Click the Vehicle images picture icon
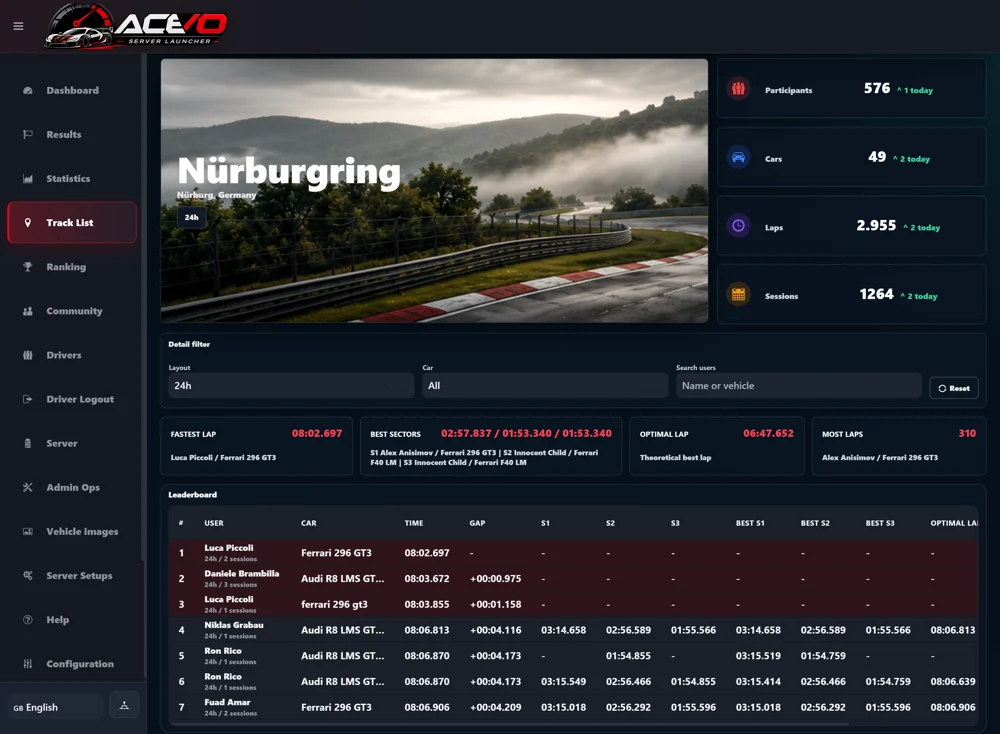The height and width of the screenshot is (734, 1000). click(x=27, y=531)
